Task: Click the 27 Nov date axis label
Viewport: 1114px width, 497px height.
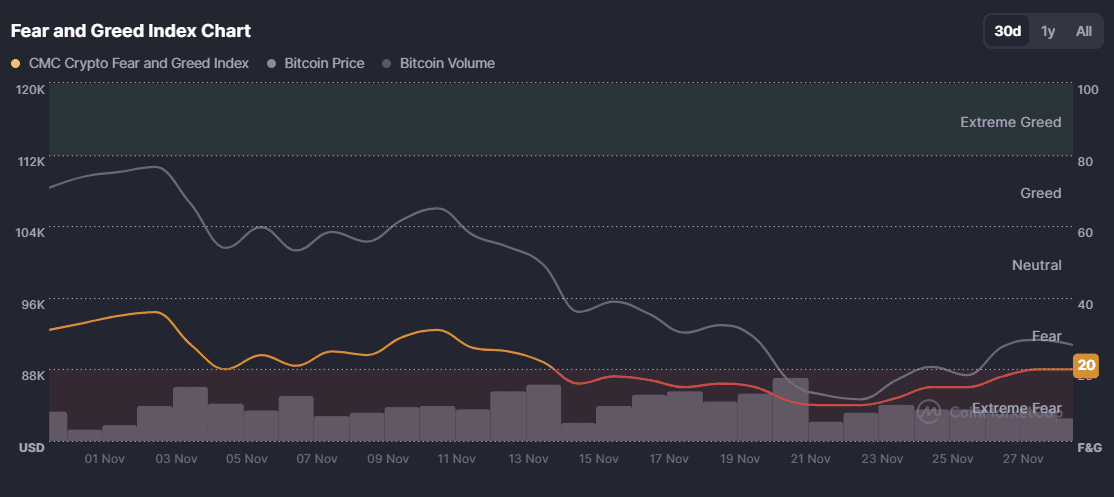Action: (1023, 459)
